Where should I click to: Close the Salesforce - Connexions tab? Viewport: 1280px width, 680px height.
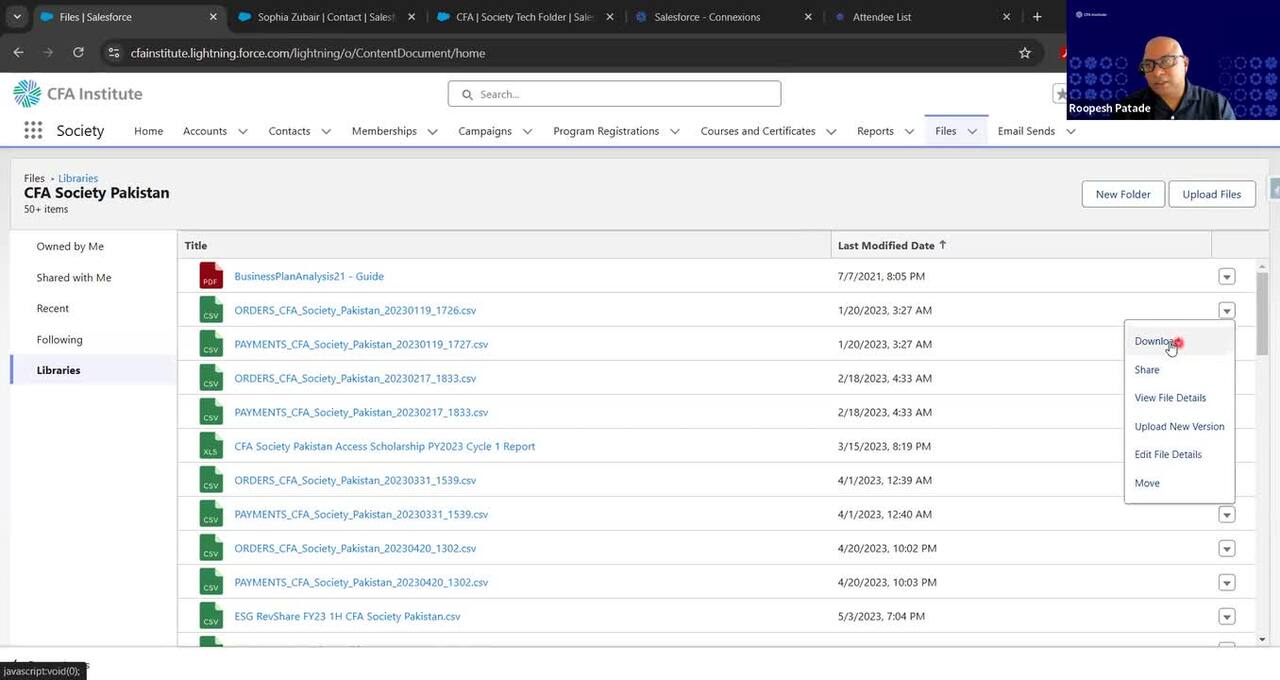(x=809, y=17)
